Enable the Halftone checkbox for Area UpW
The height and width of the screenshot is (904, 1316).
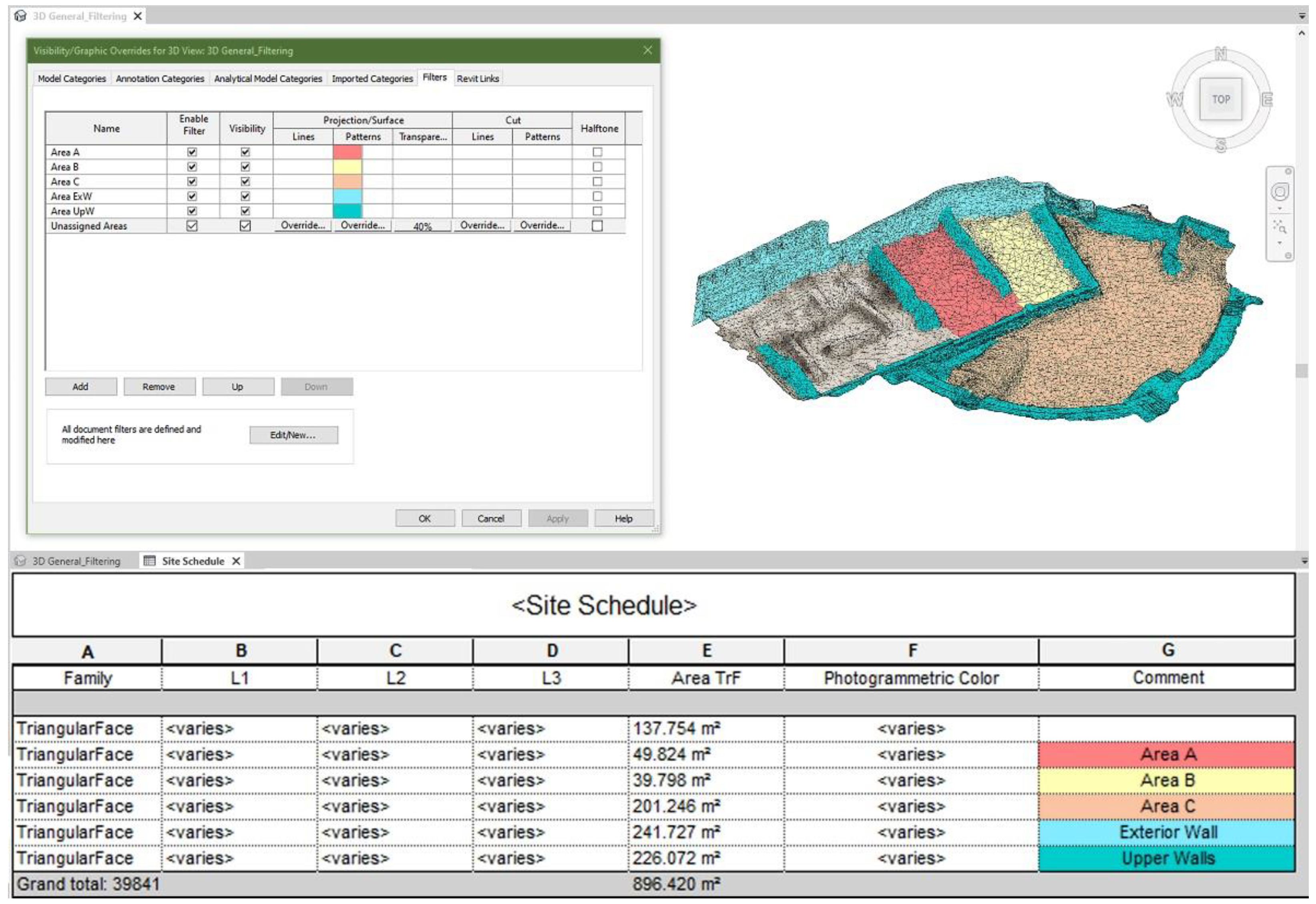(597, 211)
